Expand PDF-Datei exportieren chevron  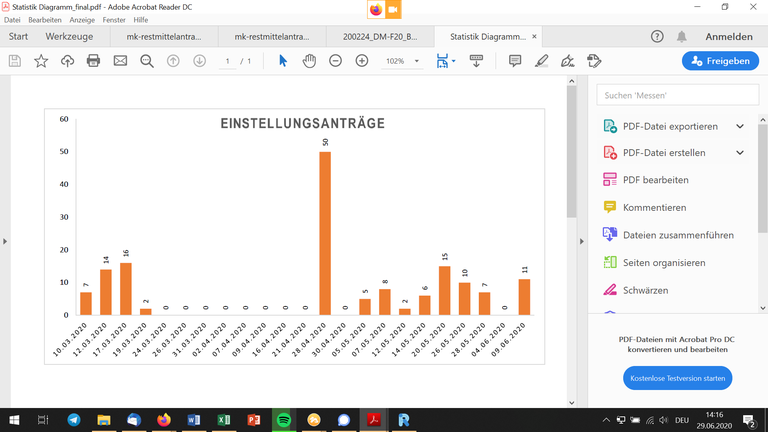pos(740,127)
